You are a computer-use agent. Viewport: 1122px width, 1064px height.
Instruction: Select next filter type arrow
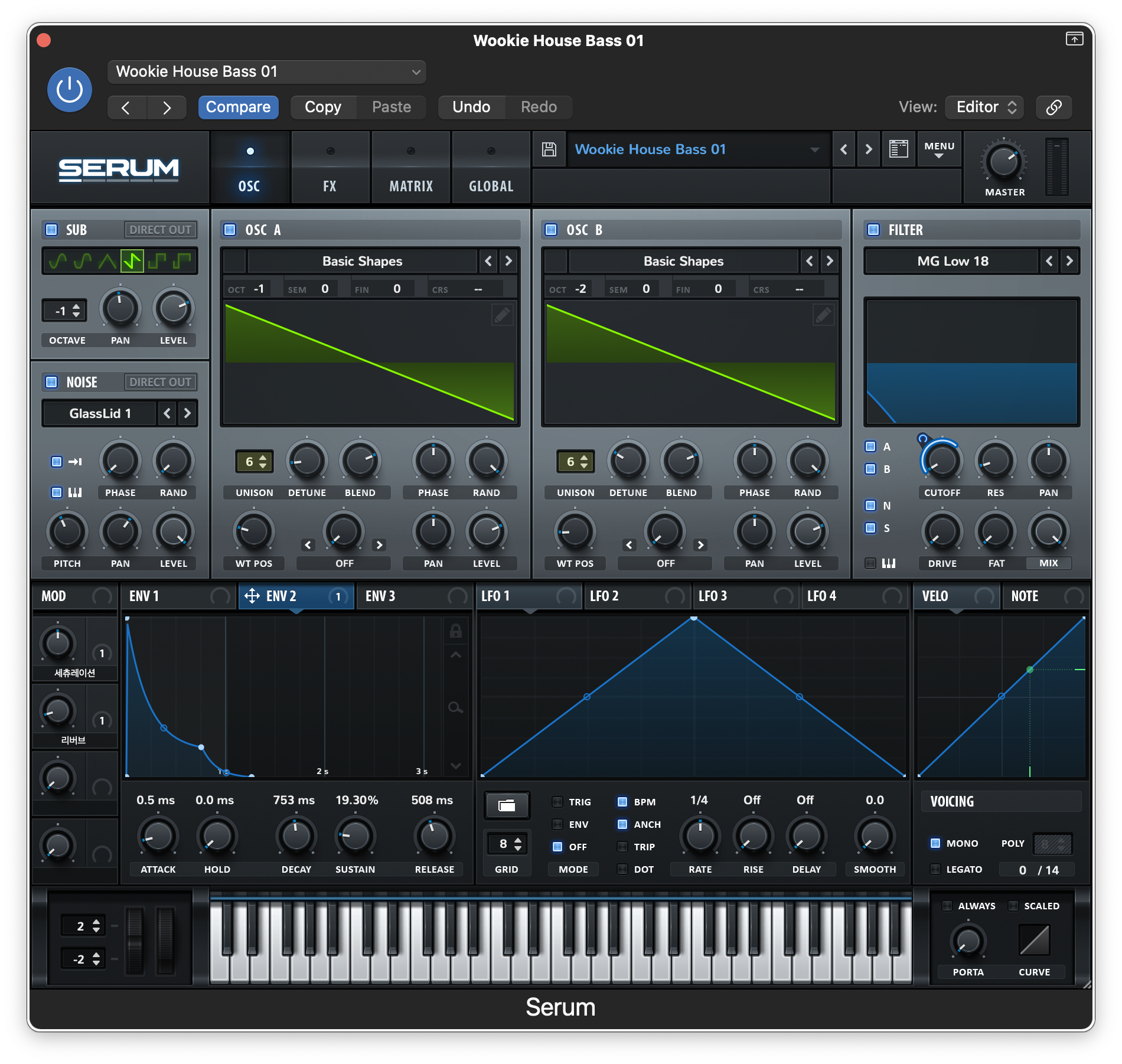pyautogui.click(x=1069, y=261)
